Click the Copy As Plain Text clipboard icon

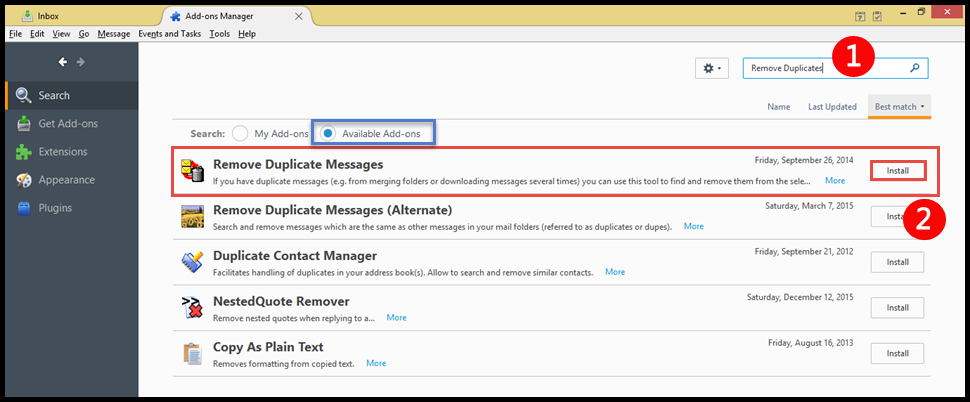(x=192, y=353)
